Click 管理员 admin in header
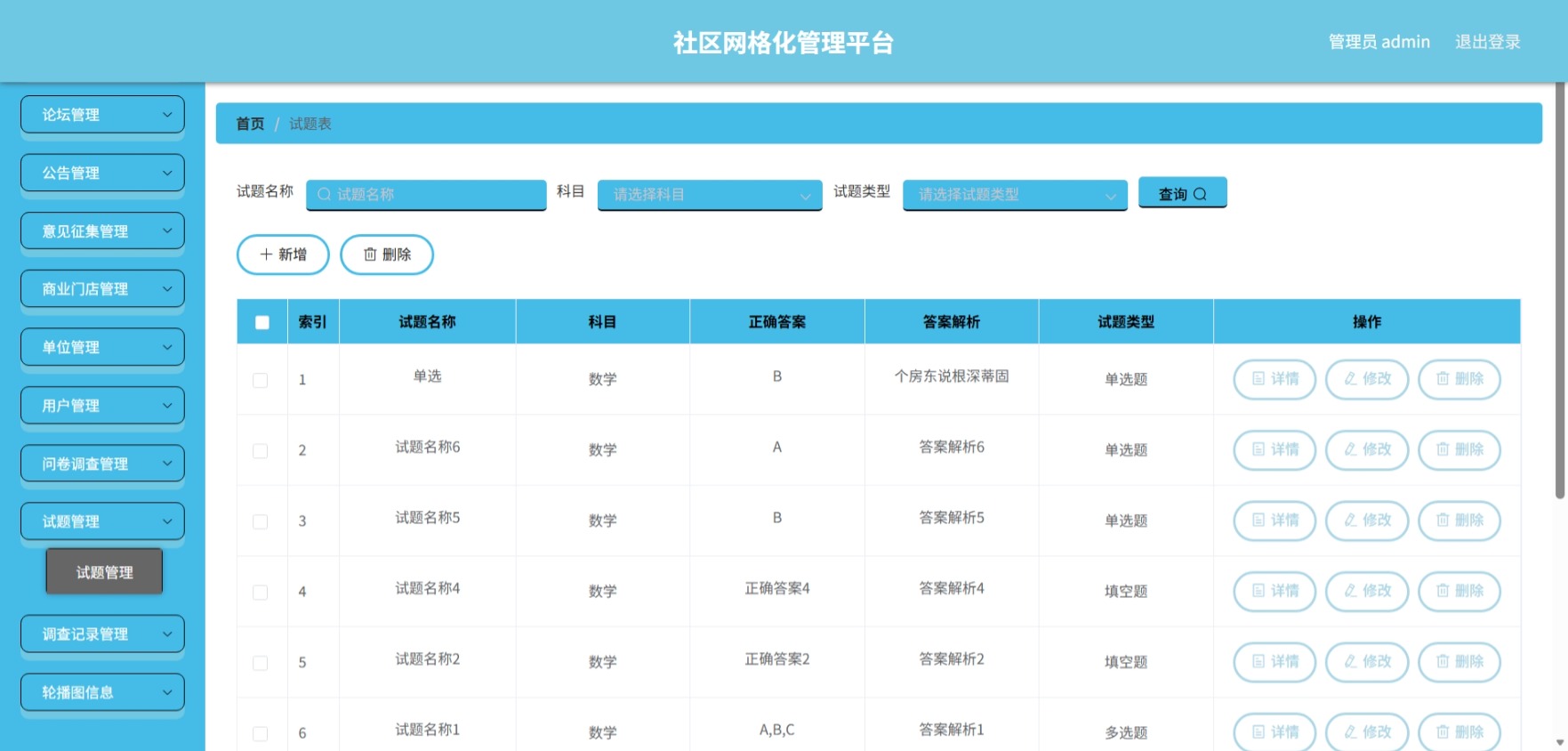 1379,42
